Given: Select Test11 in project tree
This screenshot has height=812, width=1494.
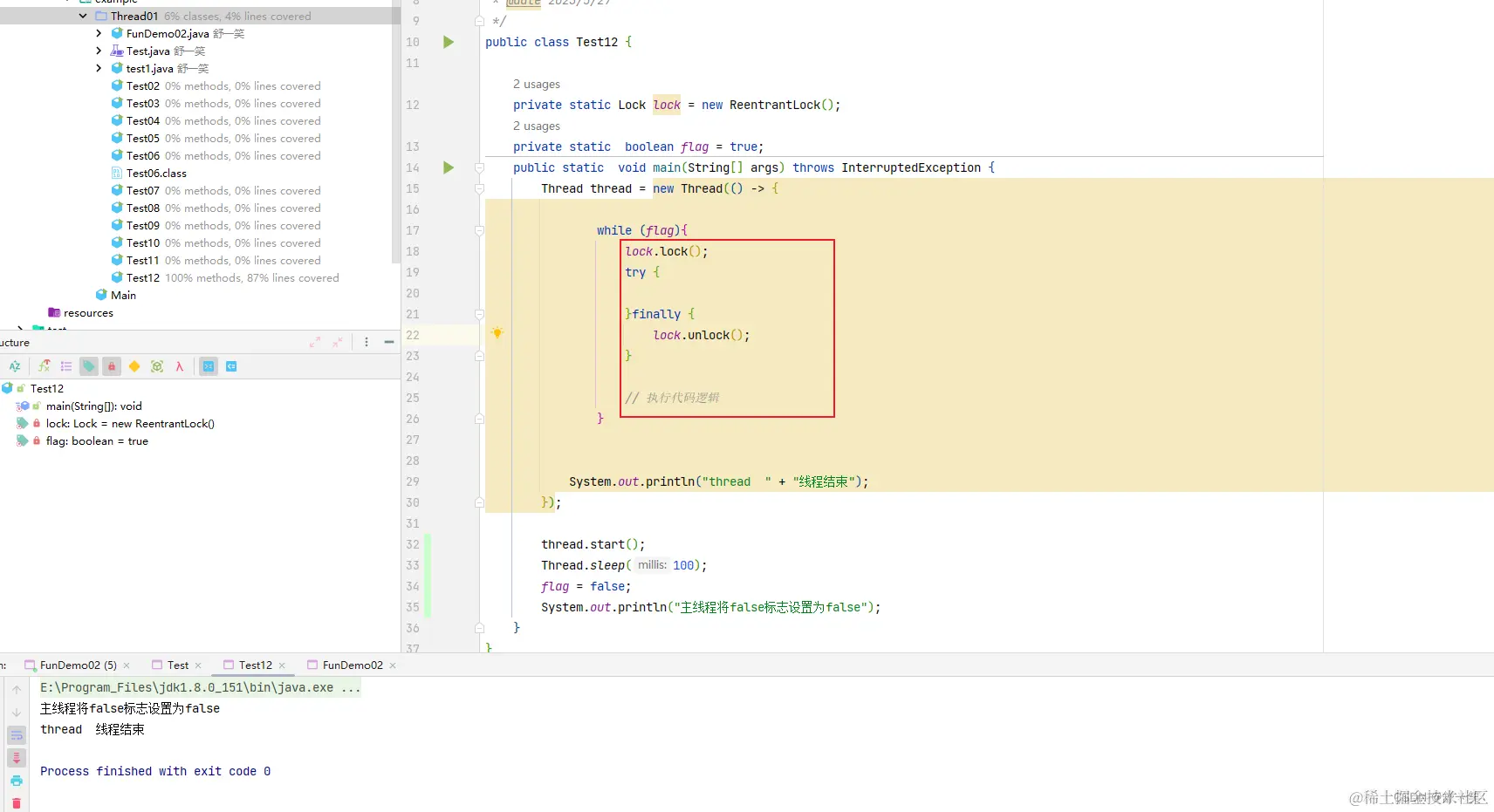Looking at the screenshot, I should pos(143,260).
